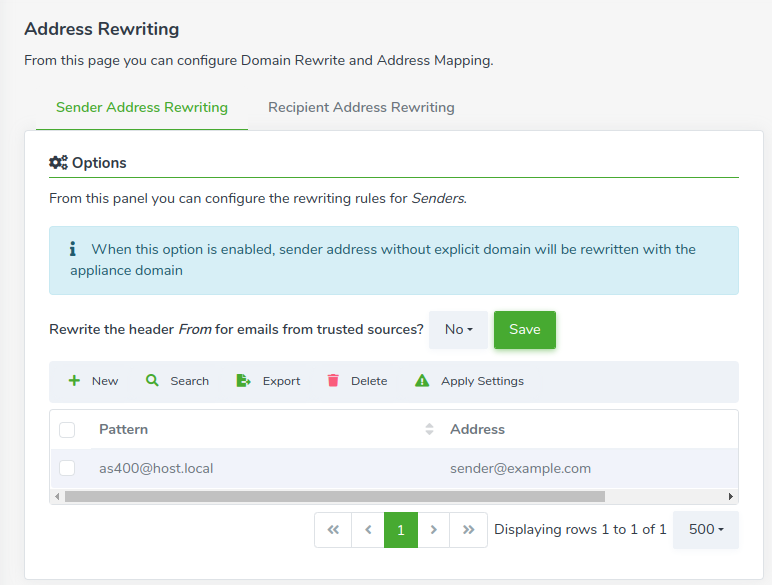Click the Displaying rows 1 to 1 of 1 text
The width and height of the screenshot is (772, 585).
pyautogui.click(x=580, y=529)
